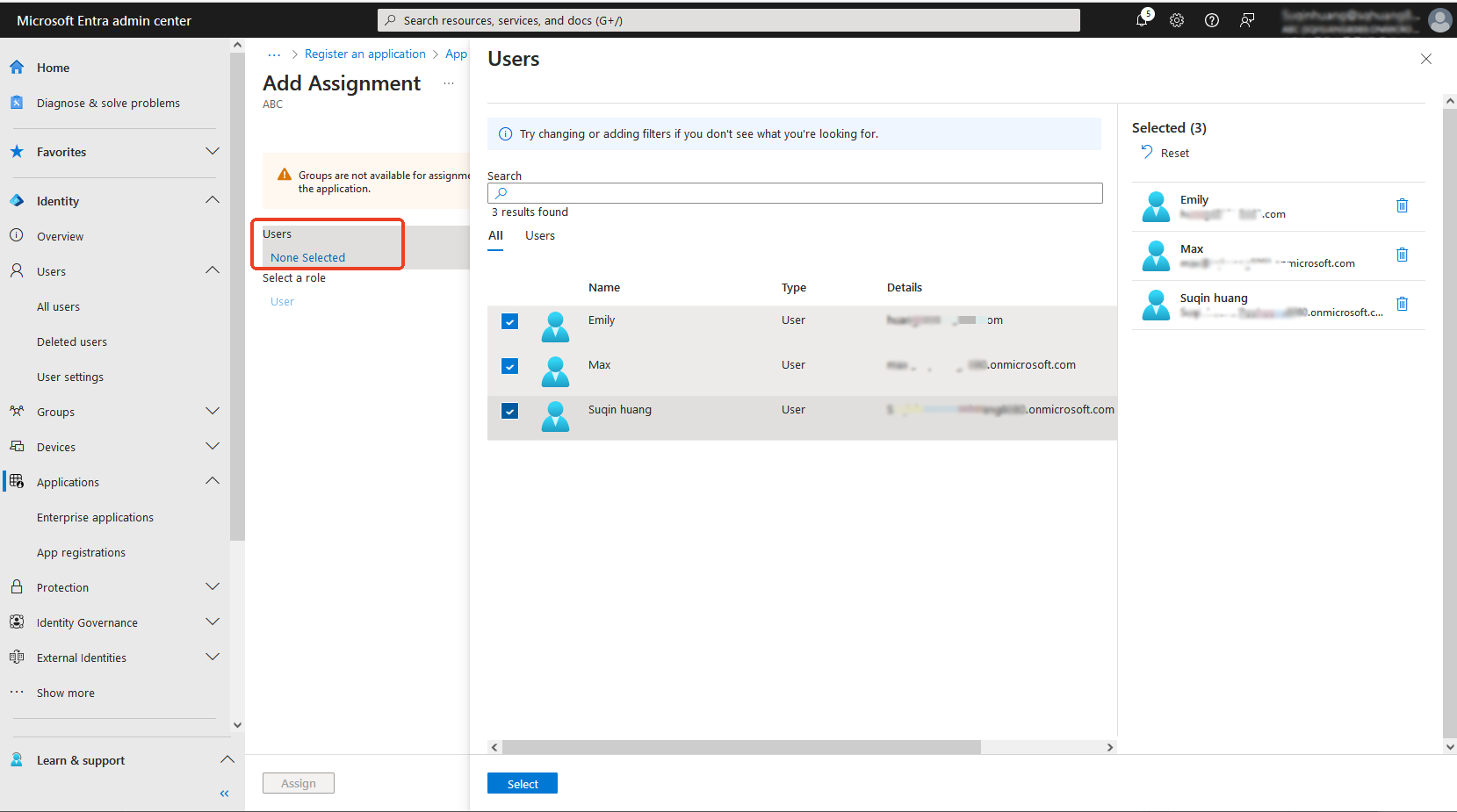This screenshot has height=812, width=1457.
Task: Uncheck the Suqin huang checkbox
Action: [x=509, y=411]
